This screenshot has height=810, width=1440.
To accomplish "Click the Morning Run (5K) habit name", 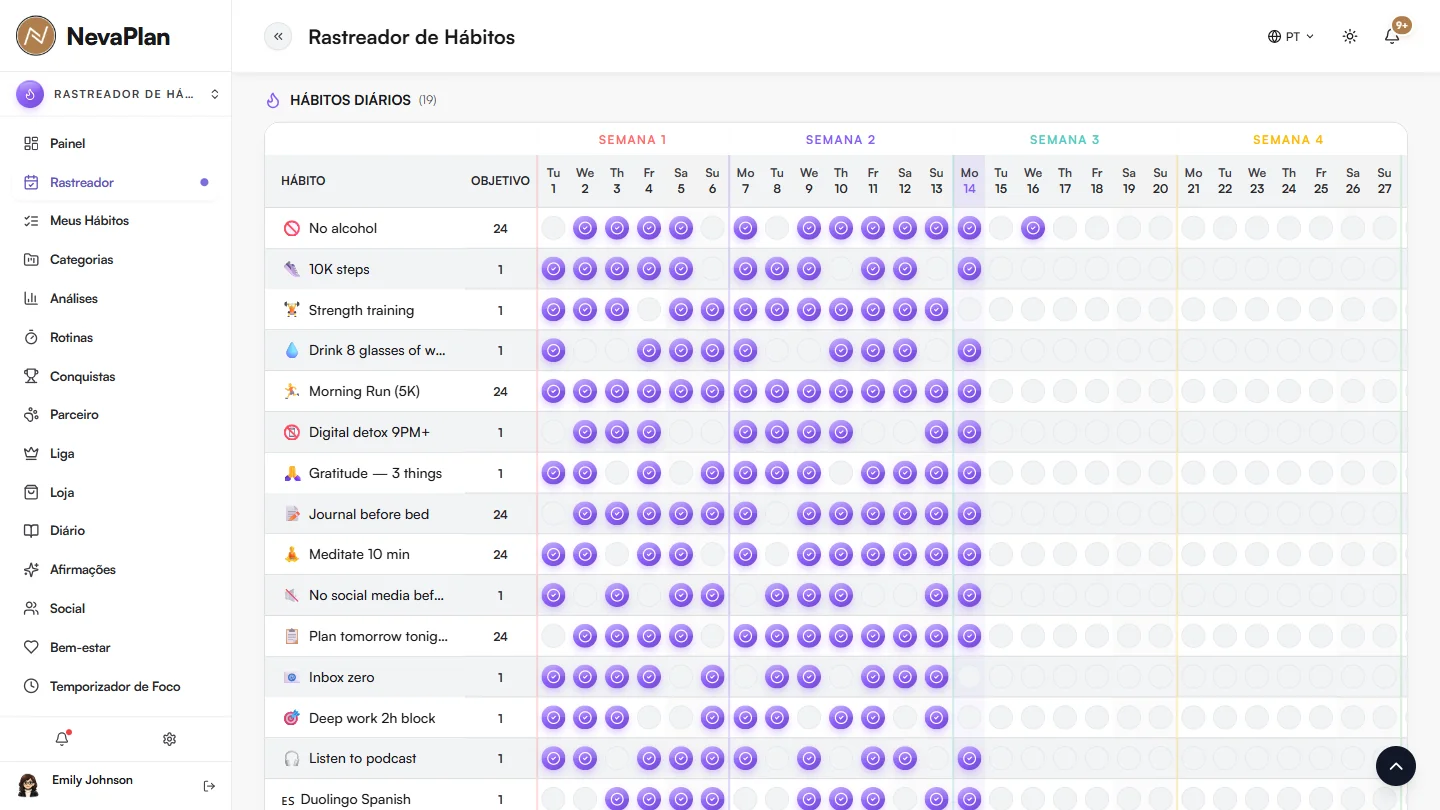I will point(364,392).
